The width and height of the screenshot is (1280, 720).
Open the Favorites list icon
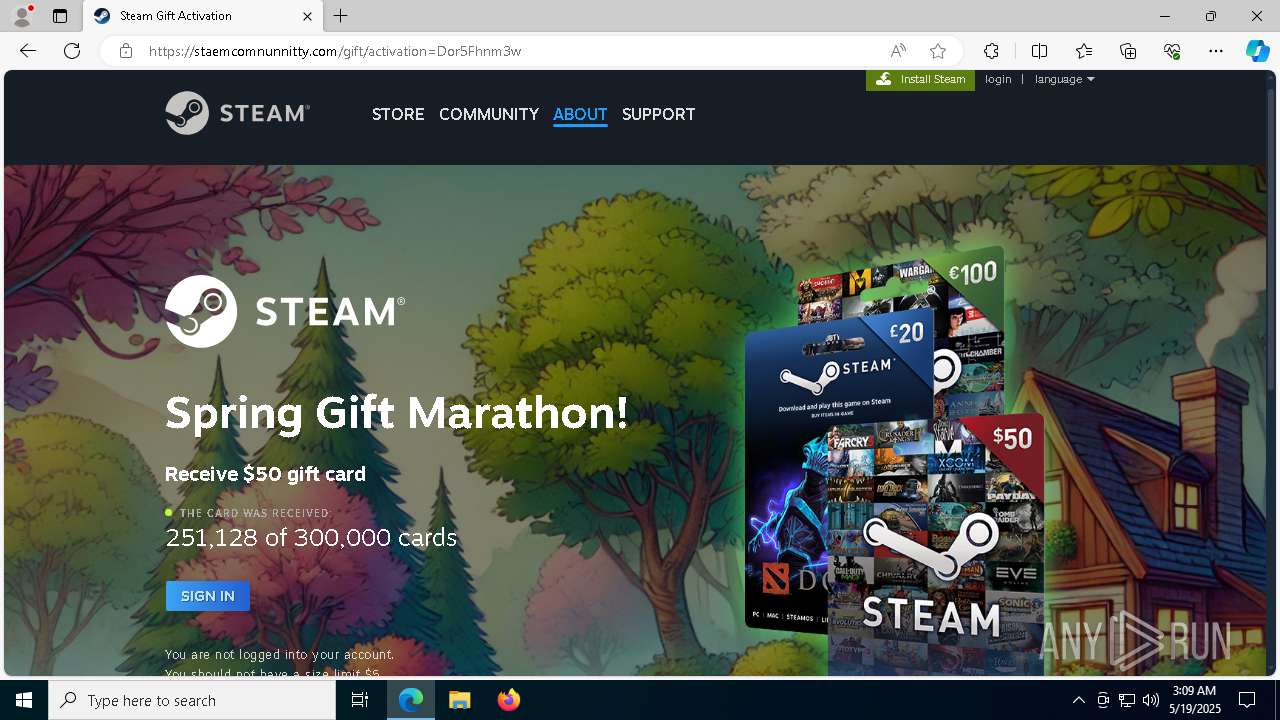pyautogui.click(x=1084, y=51)
